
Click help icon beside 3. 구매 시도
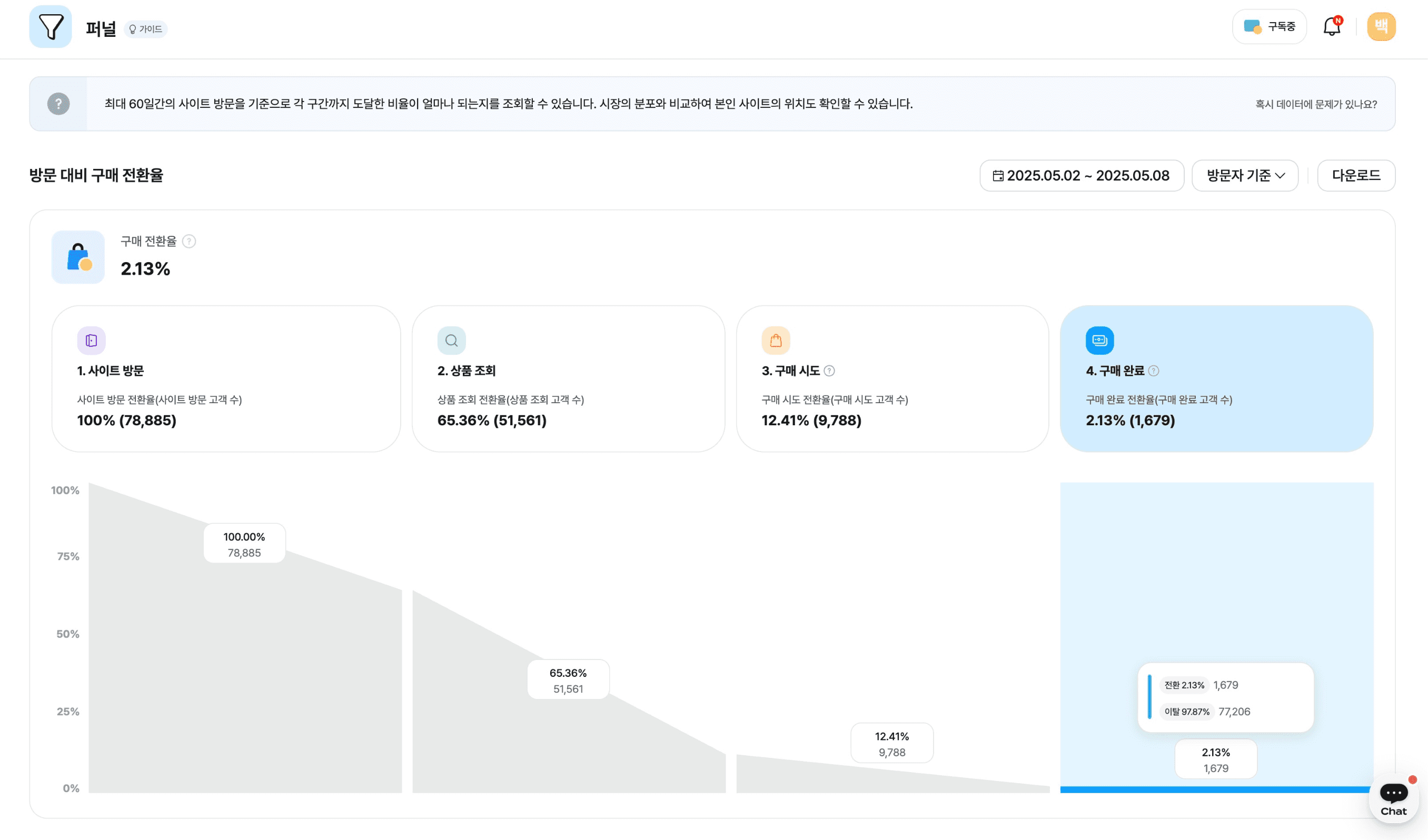click(829, 371)
